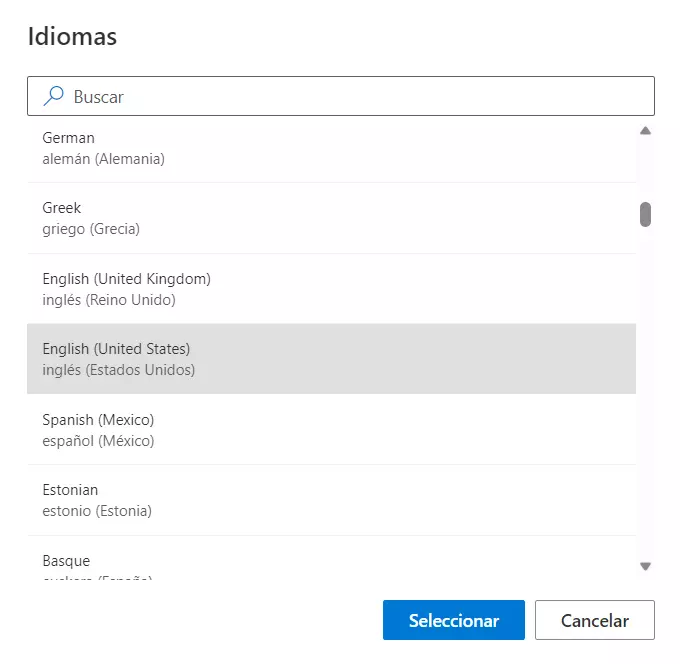Click the "griego (Grecia)" subtitle text

pyautogui.click(x=91, y=229)
